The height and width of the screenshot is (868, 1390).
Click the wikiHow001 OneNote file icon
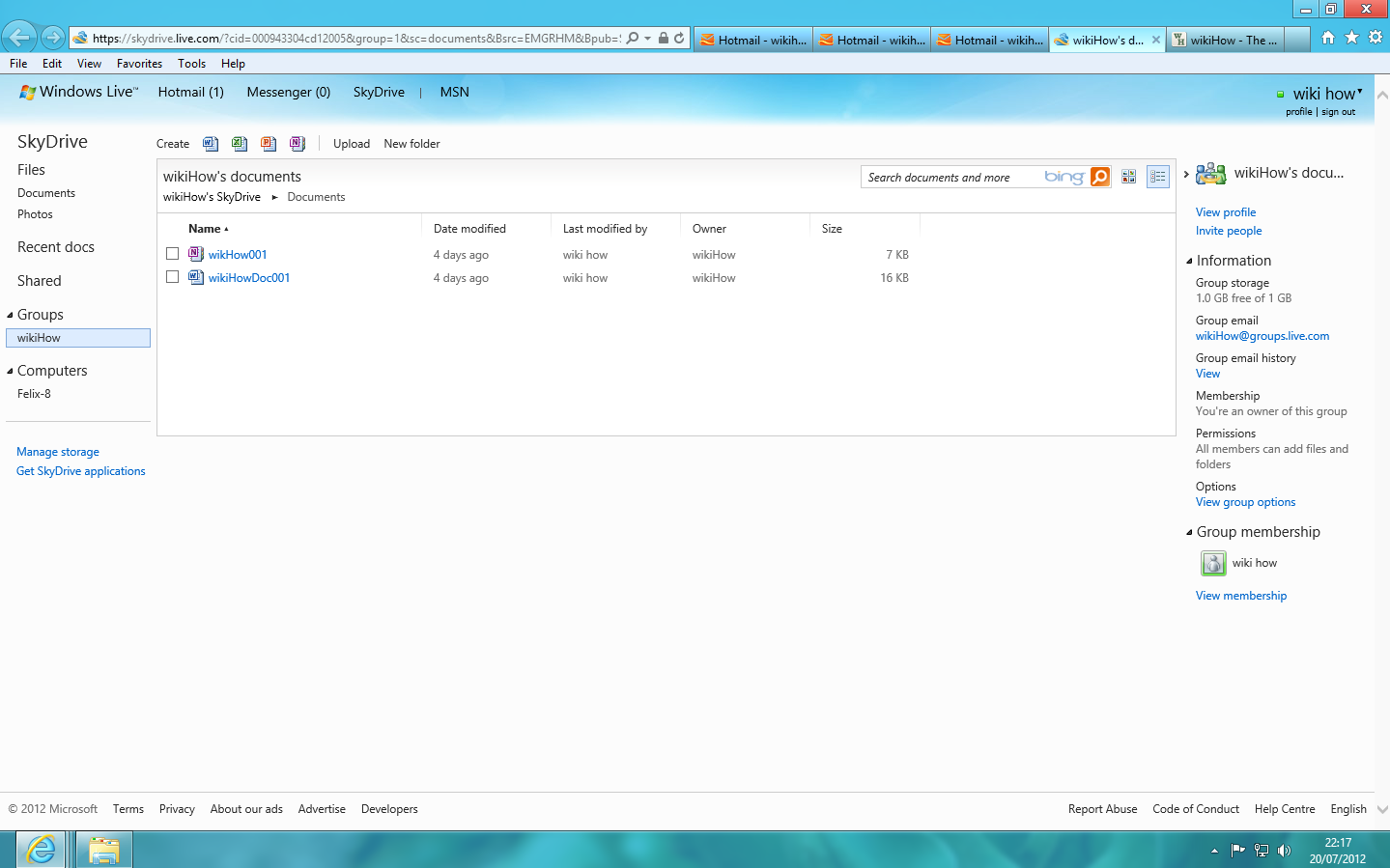196,254
